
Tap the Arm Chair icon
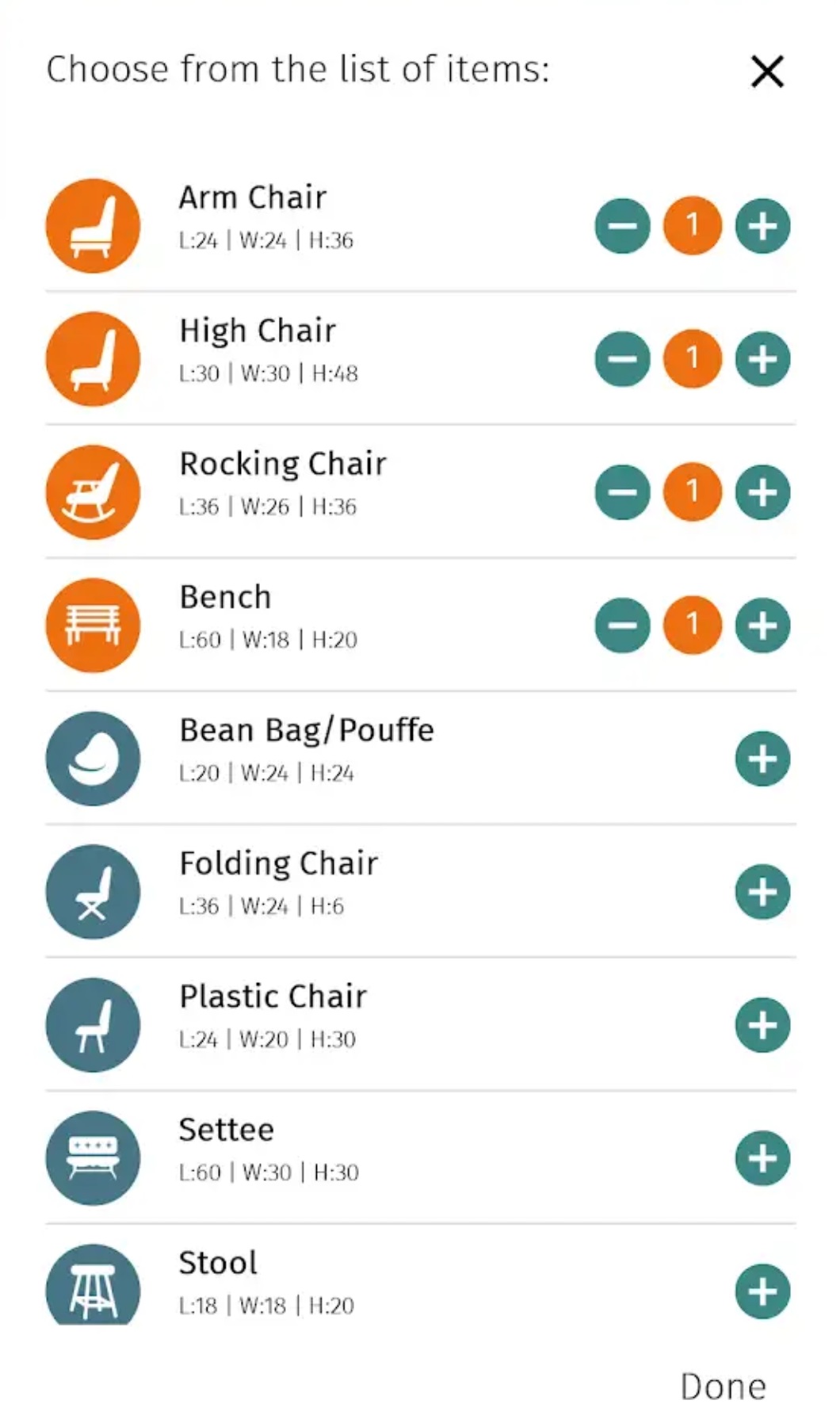pos(94,226)
